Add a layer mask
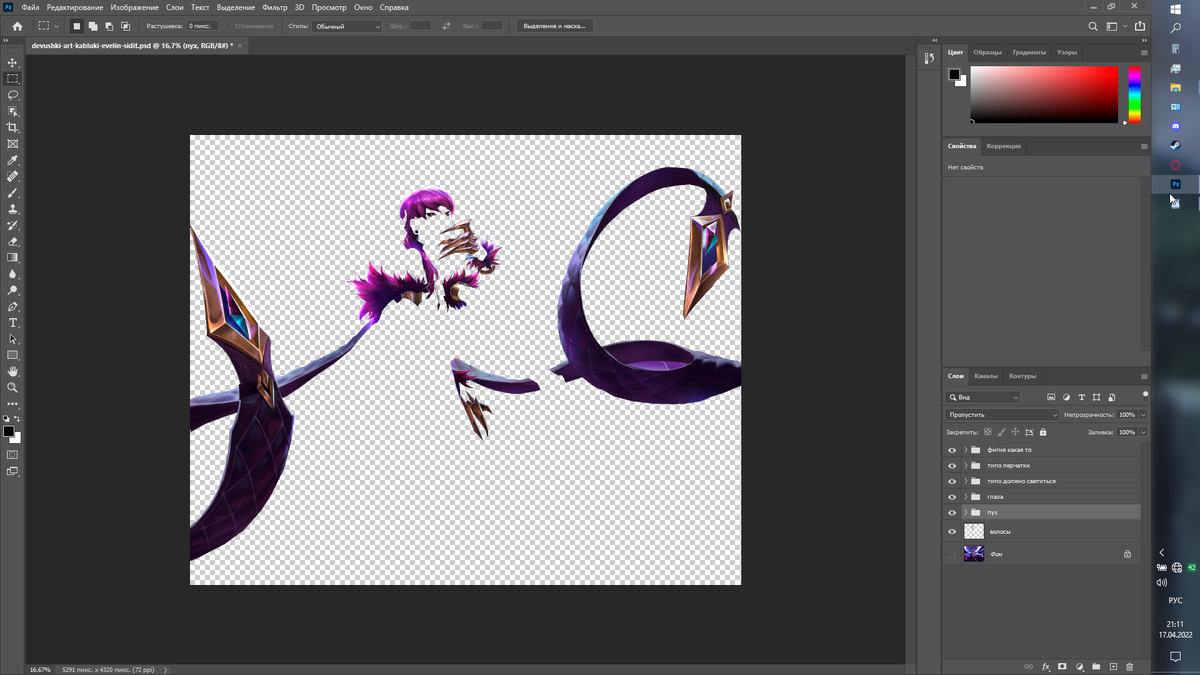 pos(1062,666)
